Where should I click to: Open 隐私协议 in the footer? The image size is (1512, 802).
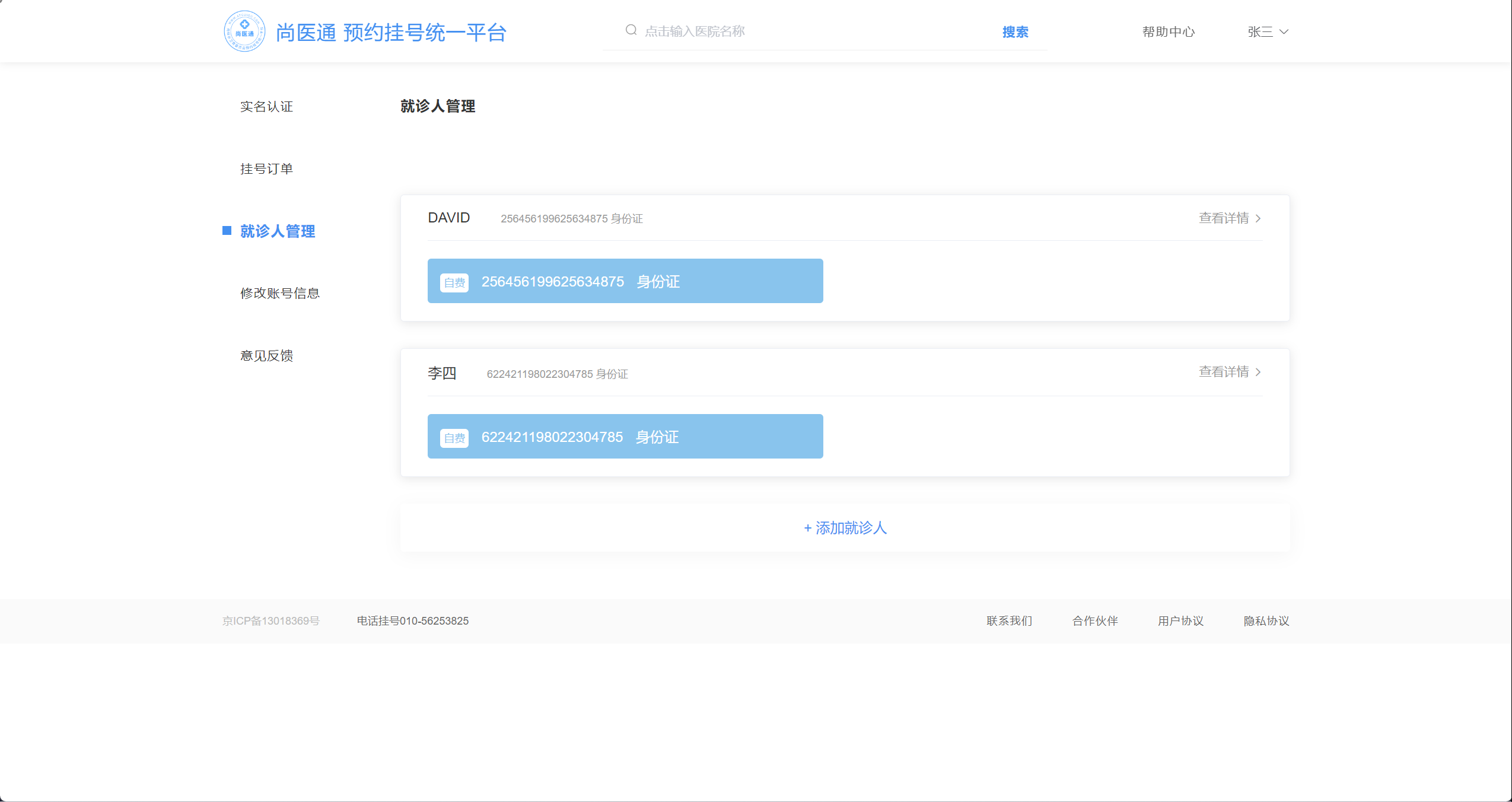click(x=1266, y=621)
